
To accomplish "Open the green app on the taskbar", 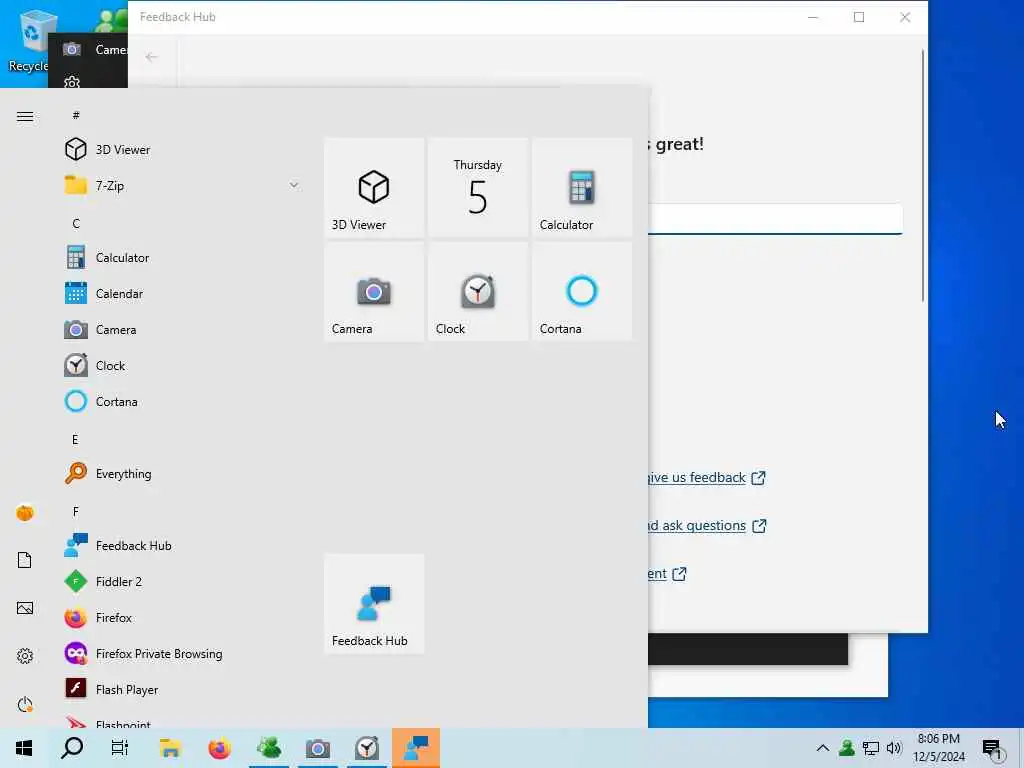I will (269, 748).
